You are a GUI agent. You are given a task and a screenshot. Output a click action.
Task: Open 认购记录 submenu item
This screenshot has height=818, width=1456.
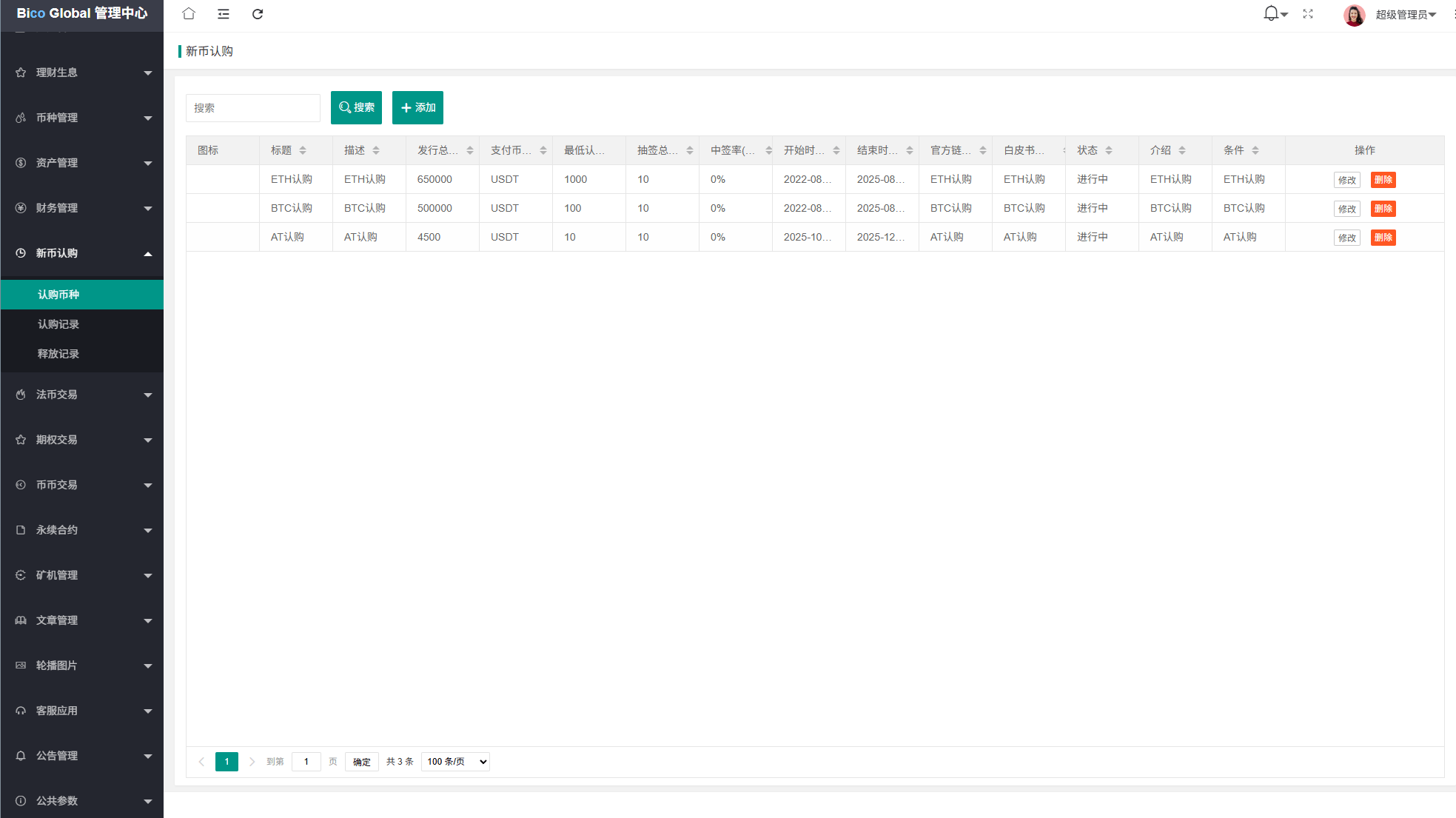(x=58, y=324)
